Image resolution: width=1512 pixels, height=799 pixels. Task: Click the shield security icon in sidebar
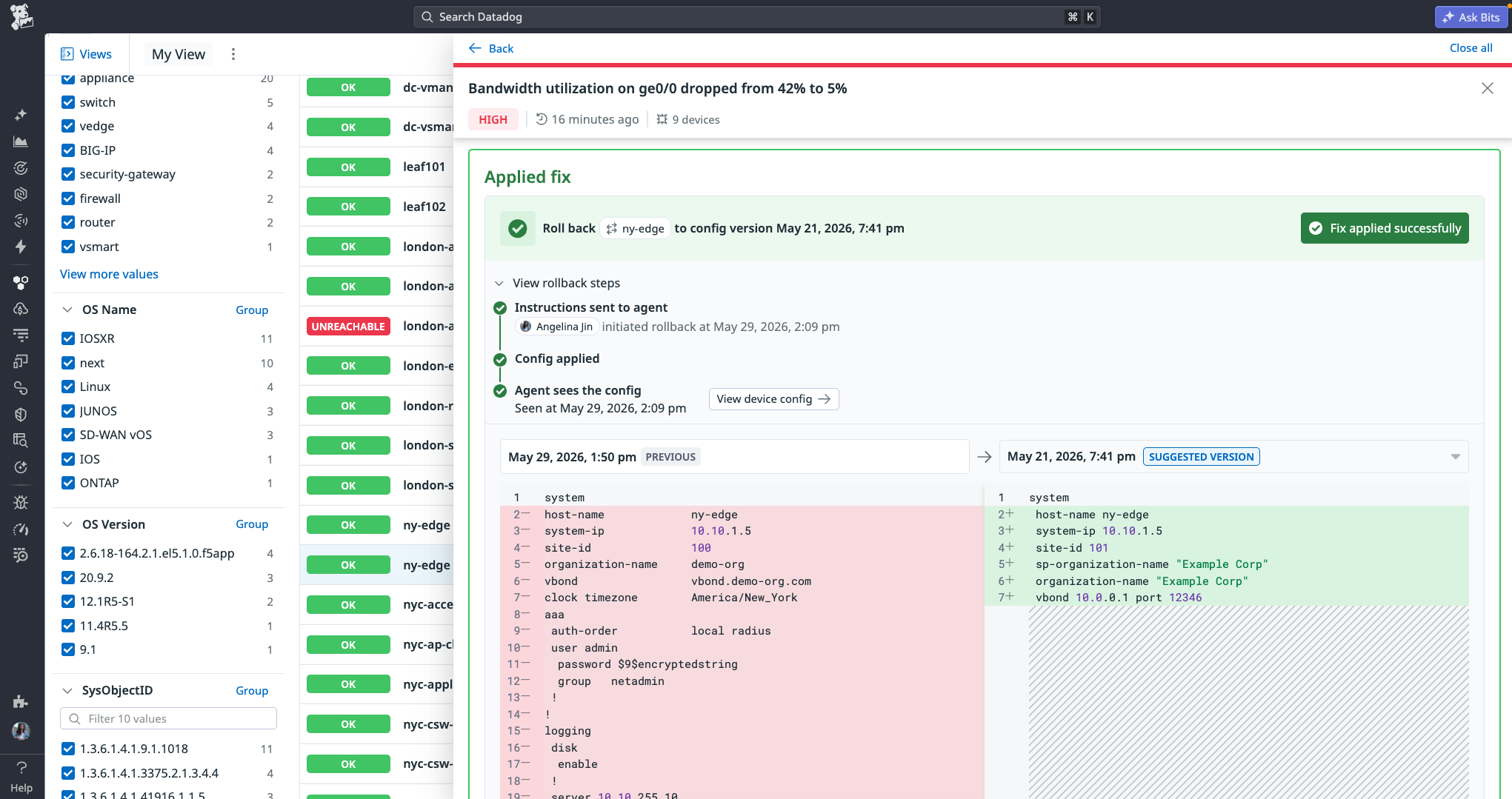click(21, 415)
